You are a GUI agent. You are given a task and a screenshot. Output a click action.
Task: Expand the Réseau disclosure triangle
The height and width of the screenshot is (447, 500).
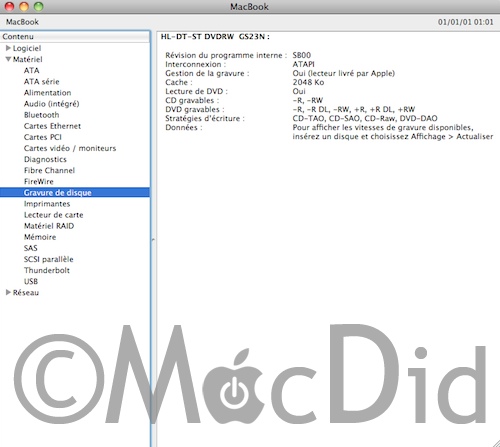8,292
